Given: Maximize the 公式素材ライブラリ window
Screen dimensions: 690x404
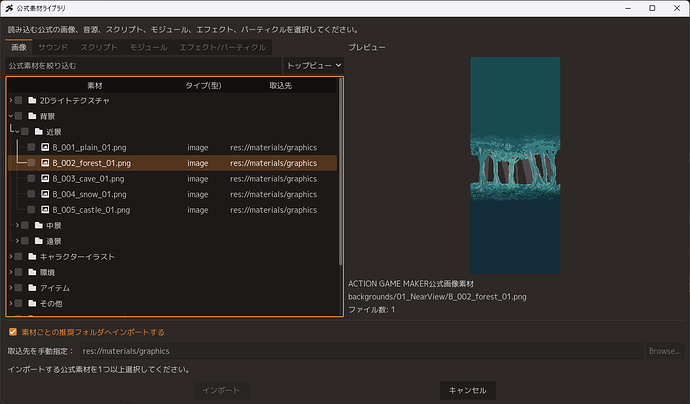Looking at the screenshot, I should point(652,8).
